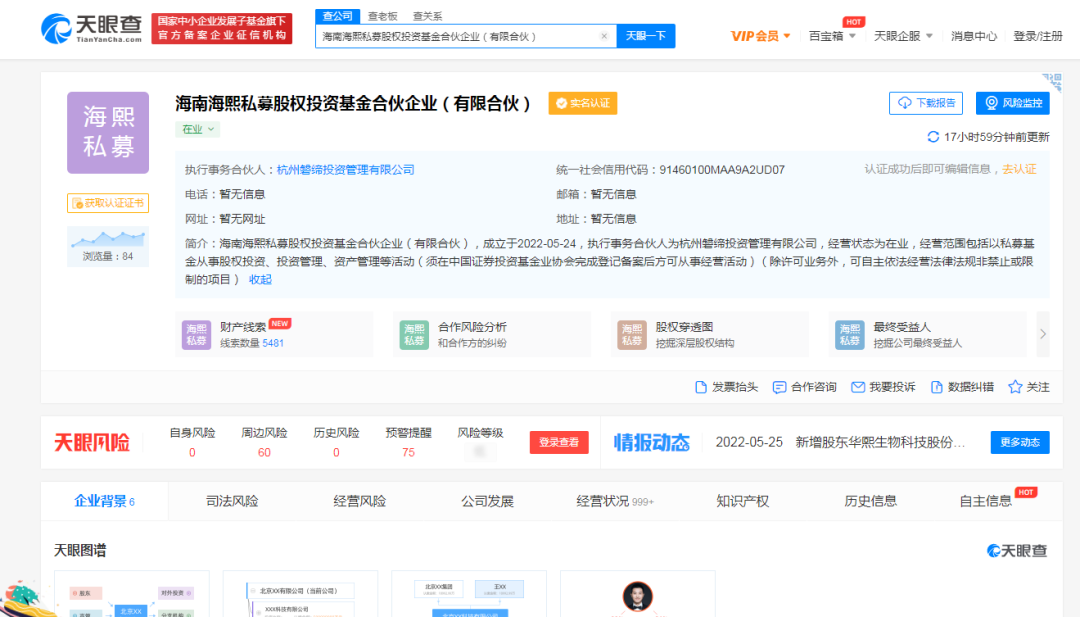This screenshot has height=617, width=1080.
Task: Open 消息中心
Action: (x=974, y=36)
